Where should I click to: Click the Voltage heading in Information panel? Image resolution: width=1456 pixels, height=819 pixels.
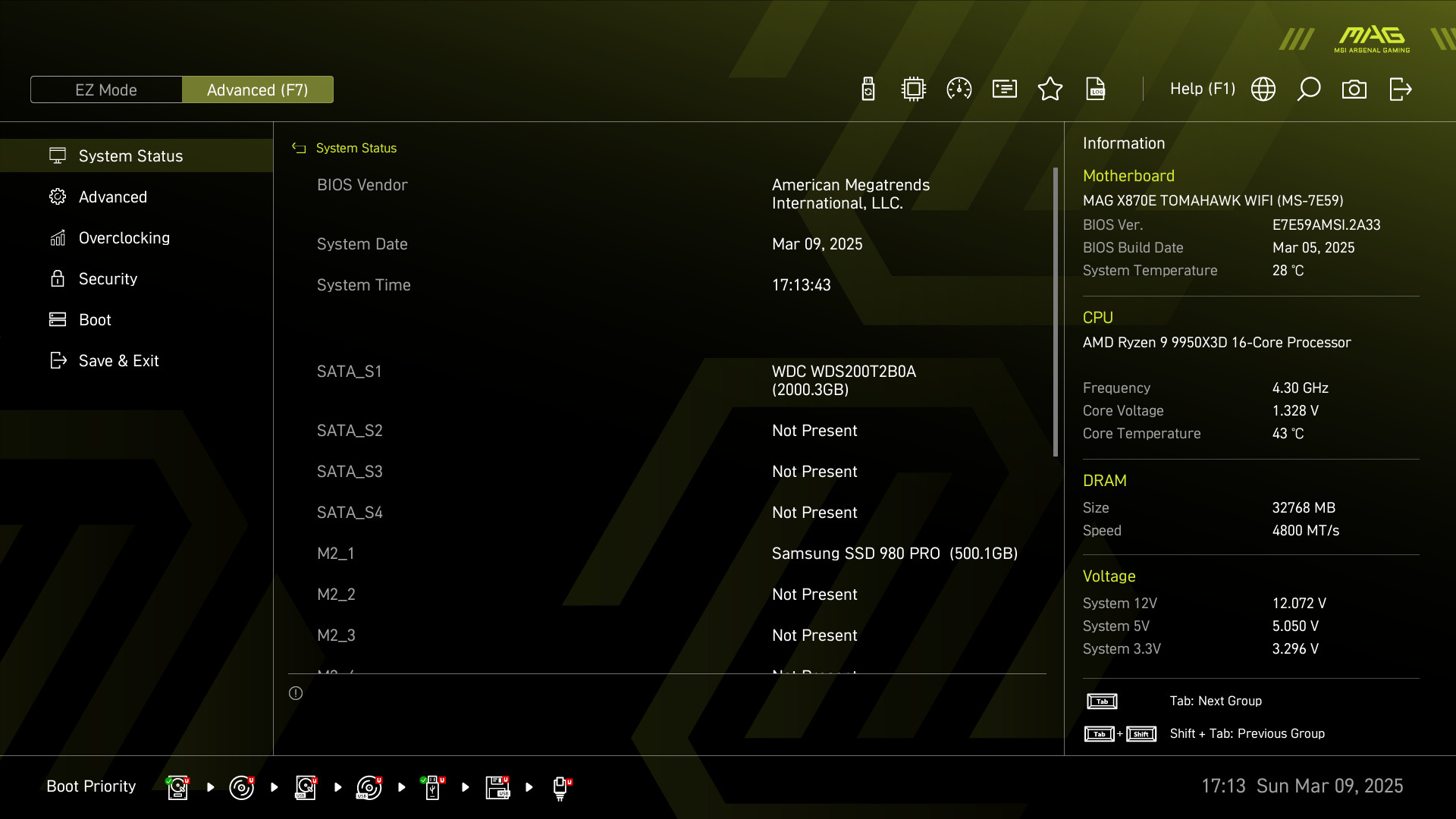tap(1109, 576)
